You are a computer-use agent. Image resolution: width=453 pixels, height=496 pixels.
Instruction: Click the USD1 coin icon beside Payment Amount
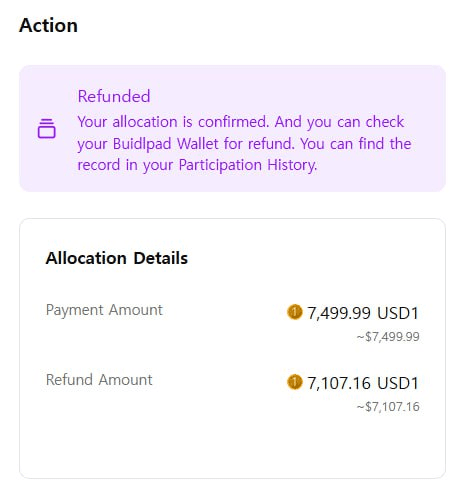[294, 312]
